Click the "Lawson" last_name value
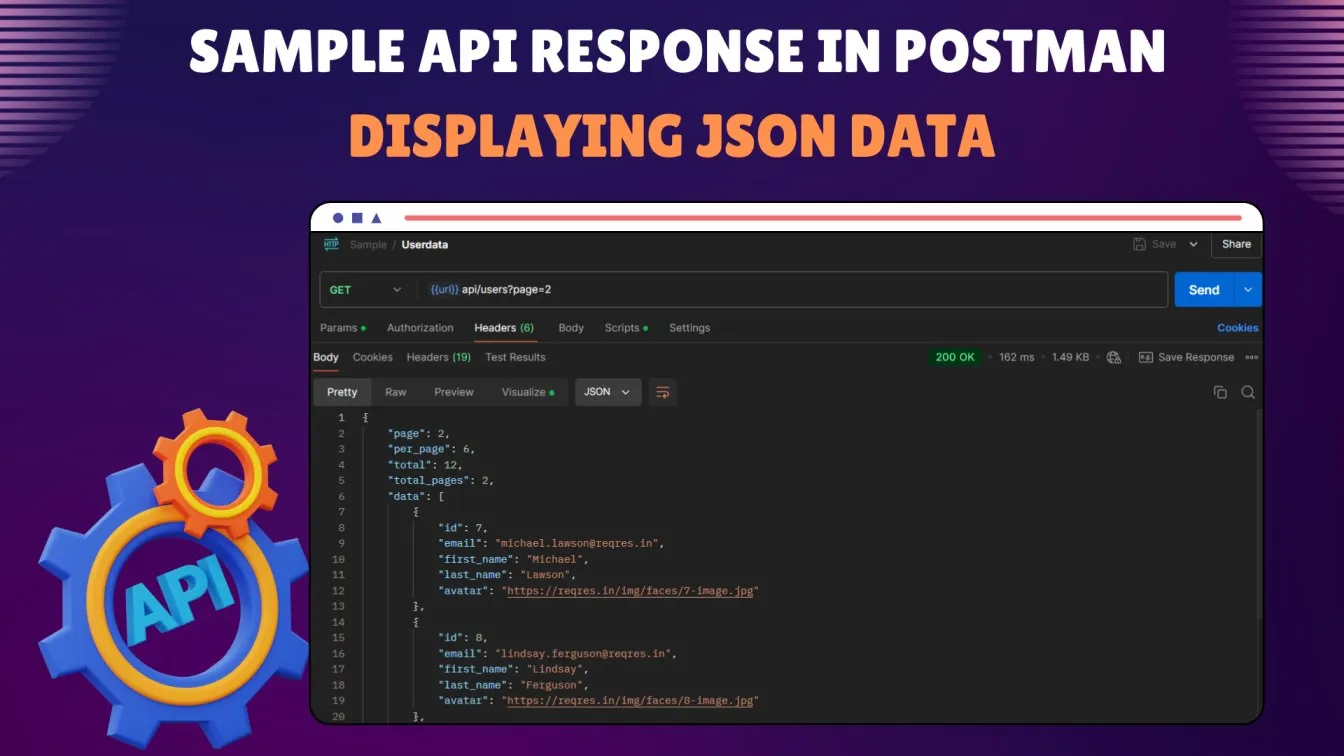The height and width of the screenshot is (756, 1344). pyautogui.click(x=544, y=575)
